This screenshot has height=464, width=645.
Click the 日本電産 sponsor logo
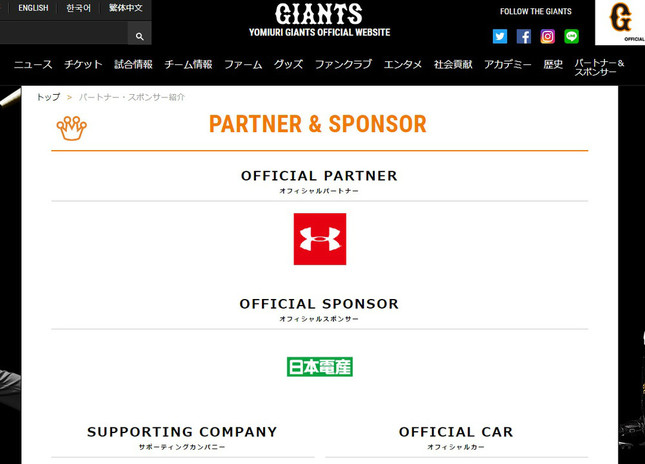[x=320, y=367]
